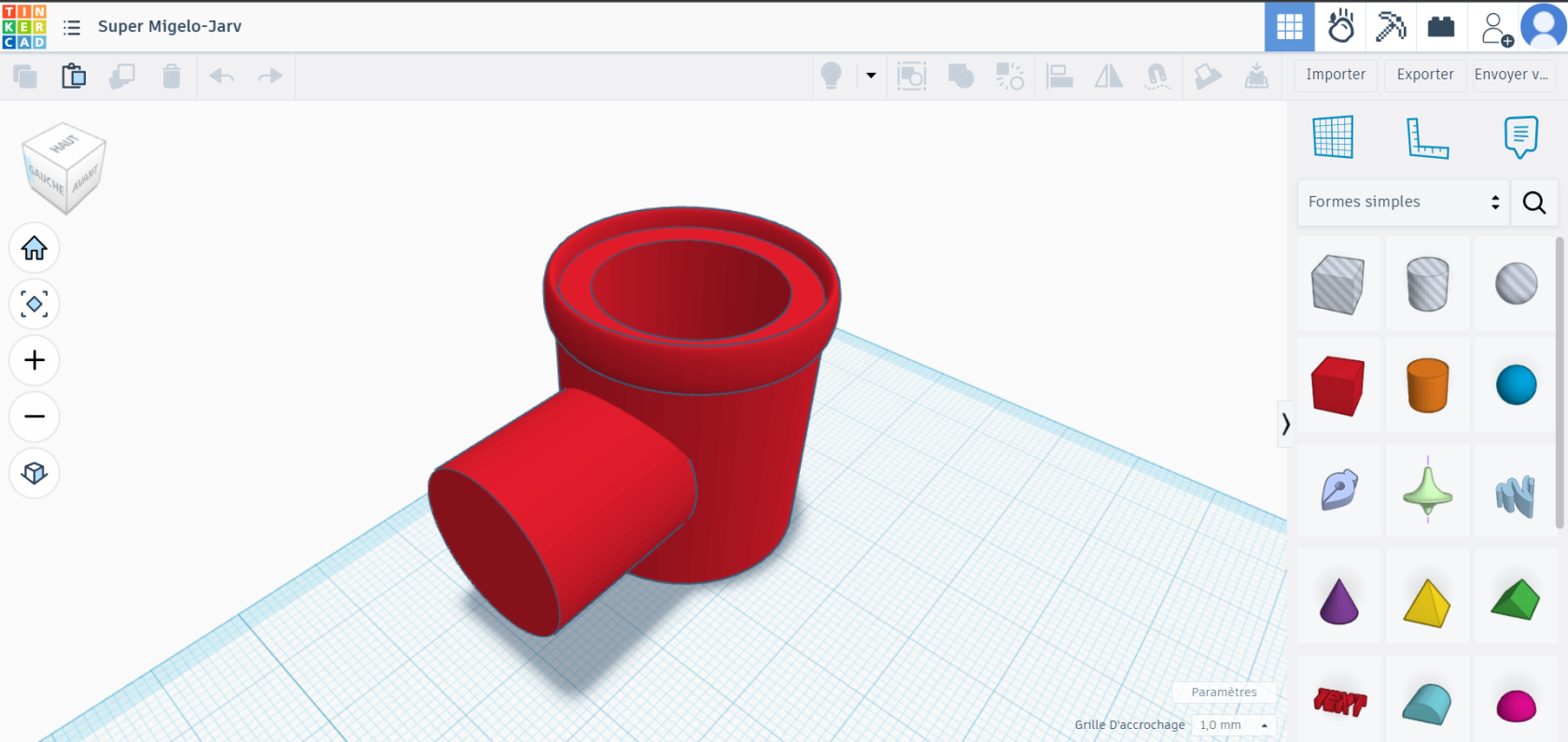Click the Exporter button
Screen dimensions: 1568x742
(1425, 75)
